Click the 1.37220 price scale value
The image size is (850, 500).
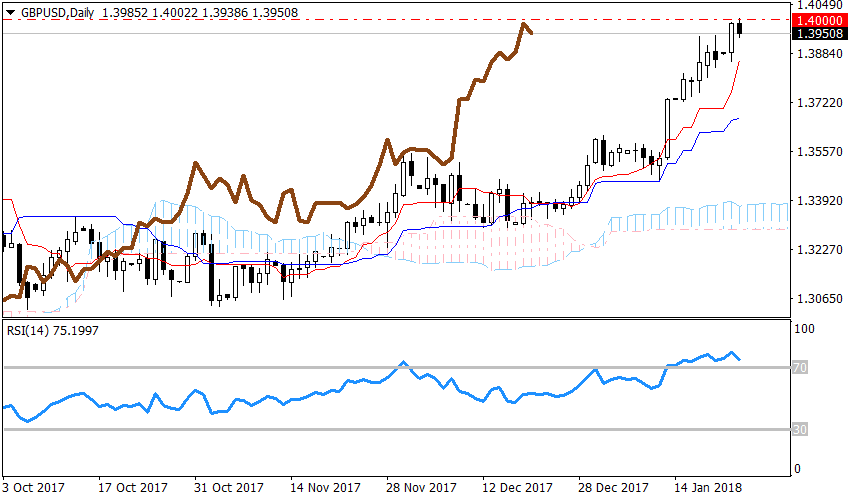[x=820, y=102]
